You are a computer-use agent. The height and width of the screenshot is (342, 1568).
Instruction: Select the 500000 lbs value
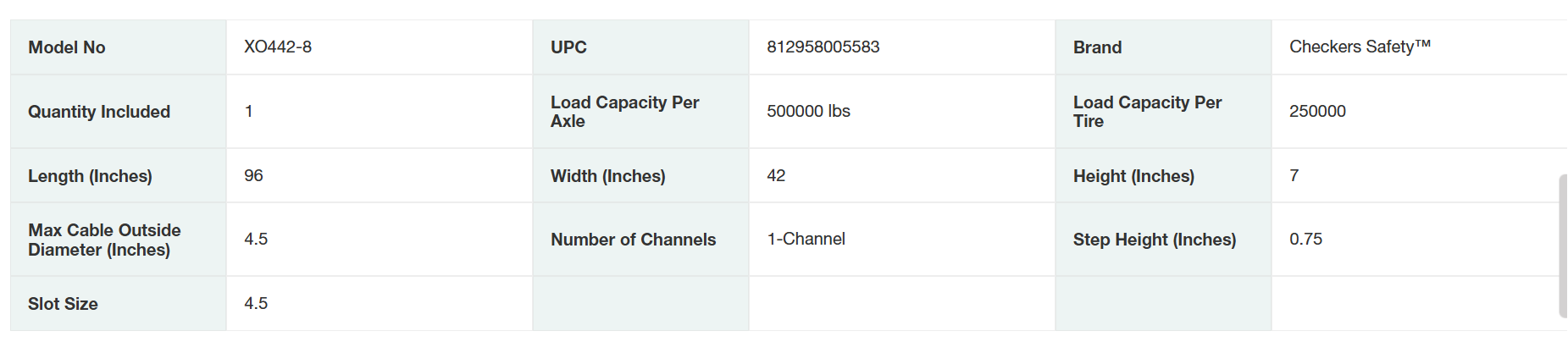coord(808,111)
